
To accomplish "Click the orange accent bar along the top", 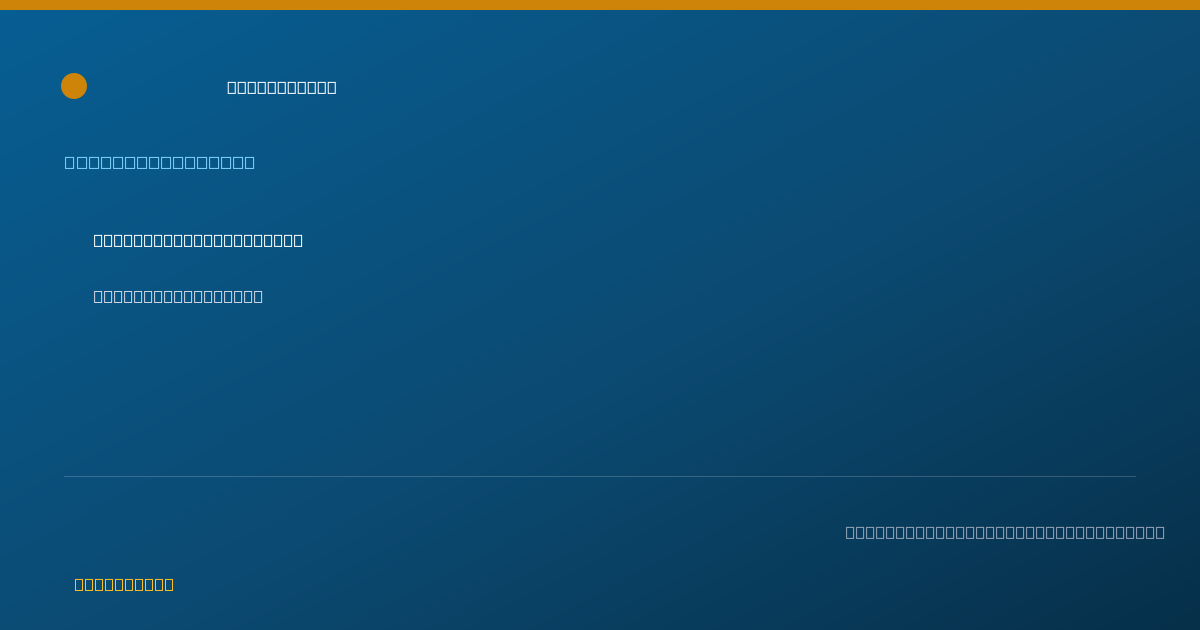I will coord(600,5).
